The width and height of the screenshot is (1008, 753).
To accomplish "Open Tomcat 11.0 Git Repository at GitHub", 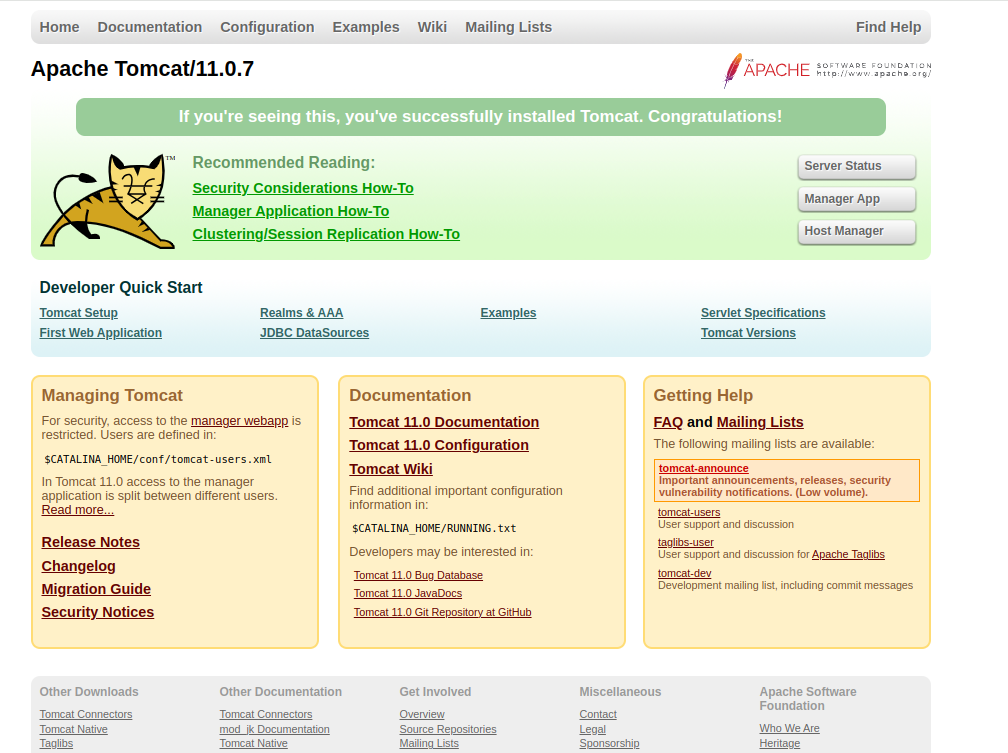I will (442, 612).
